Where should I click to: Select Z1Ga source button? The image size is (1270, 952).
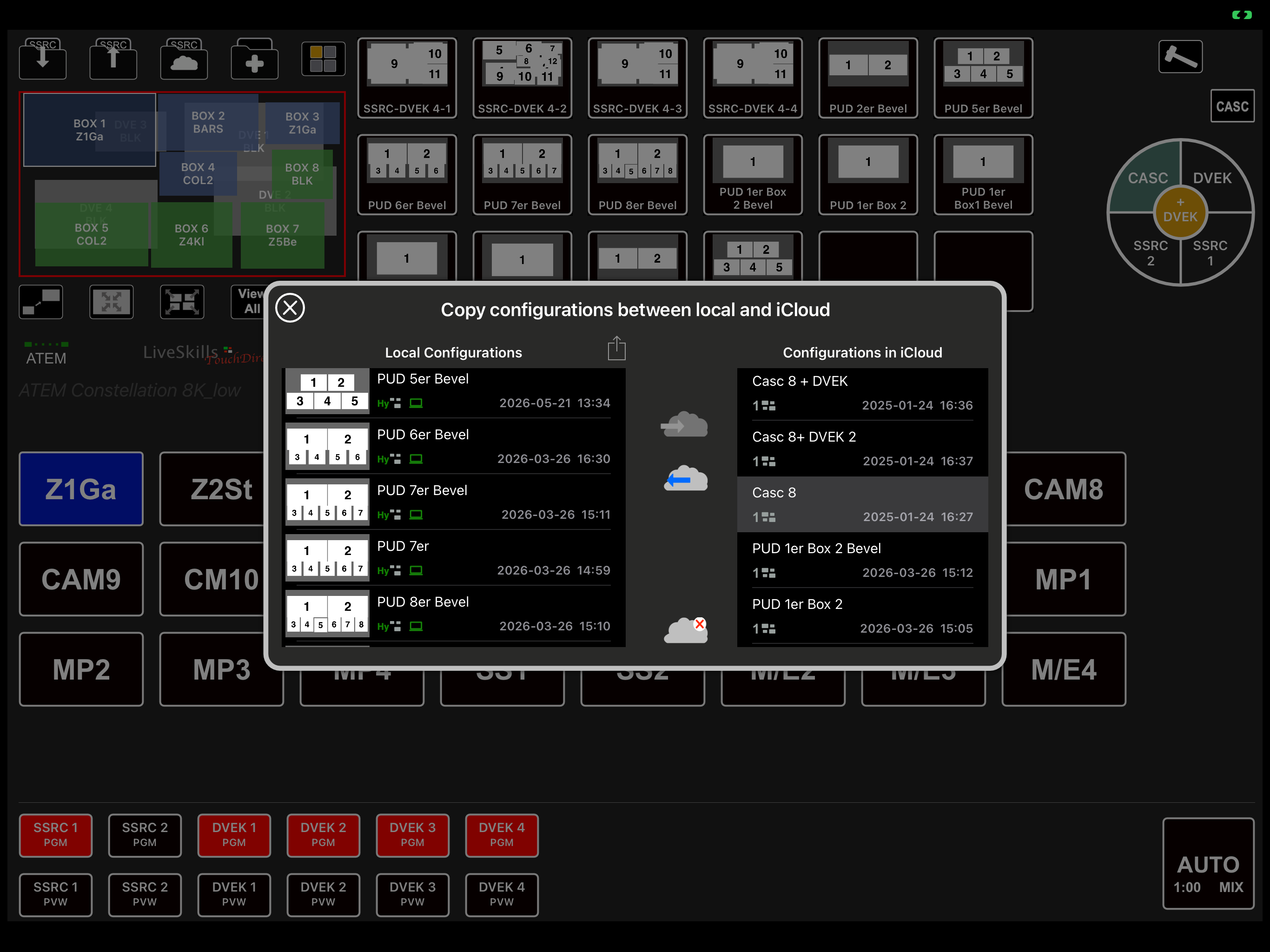[x=81, y=489]
